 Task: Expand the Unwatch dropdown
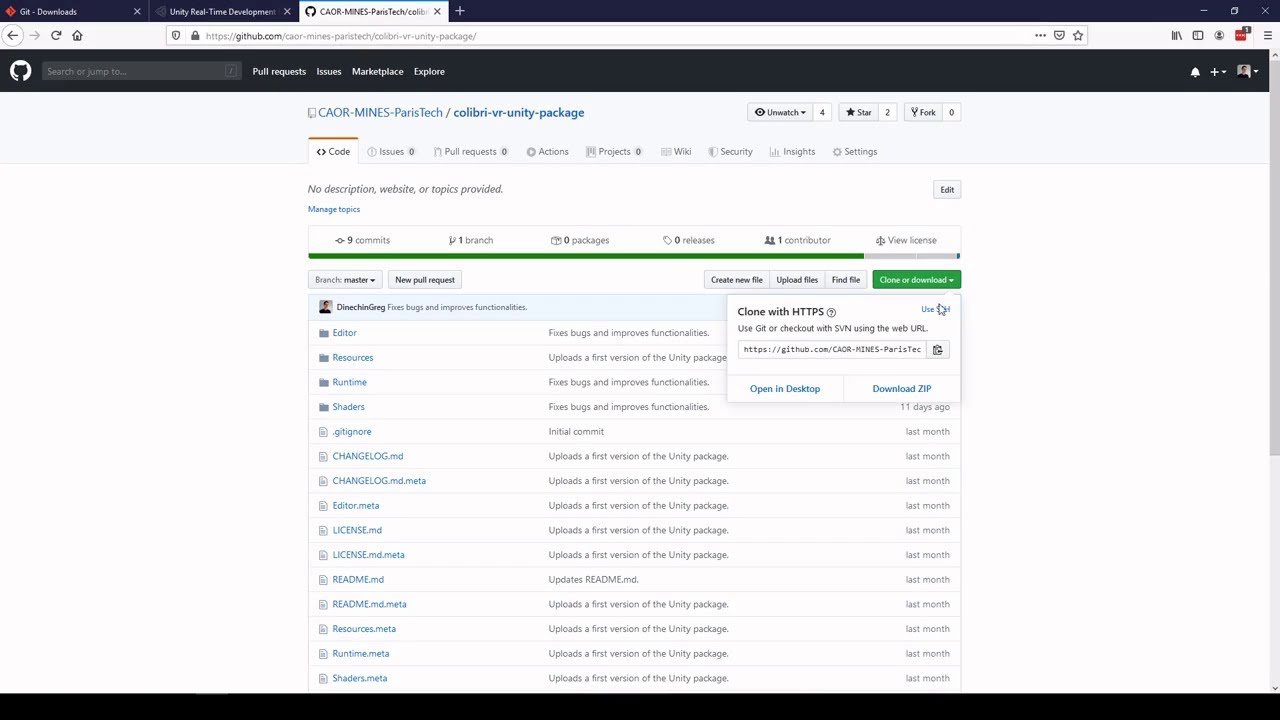(780, 112)
